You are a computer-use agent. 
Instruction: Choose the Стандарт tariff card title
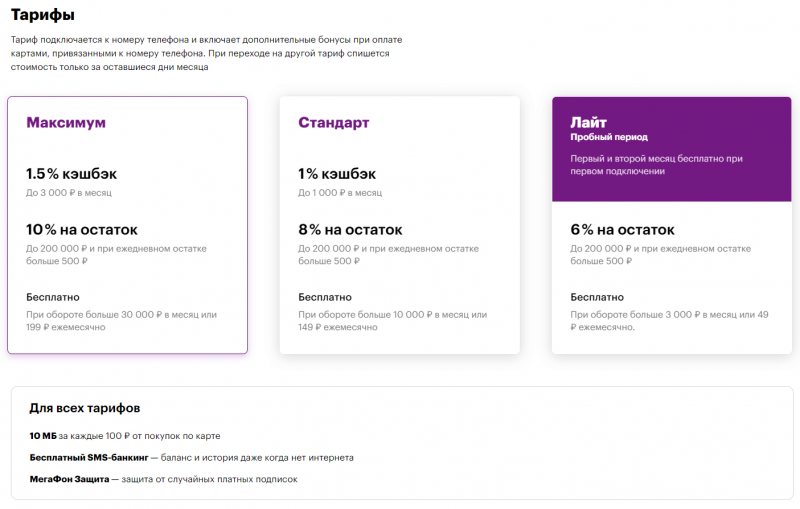(x=334, y=123)
